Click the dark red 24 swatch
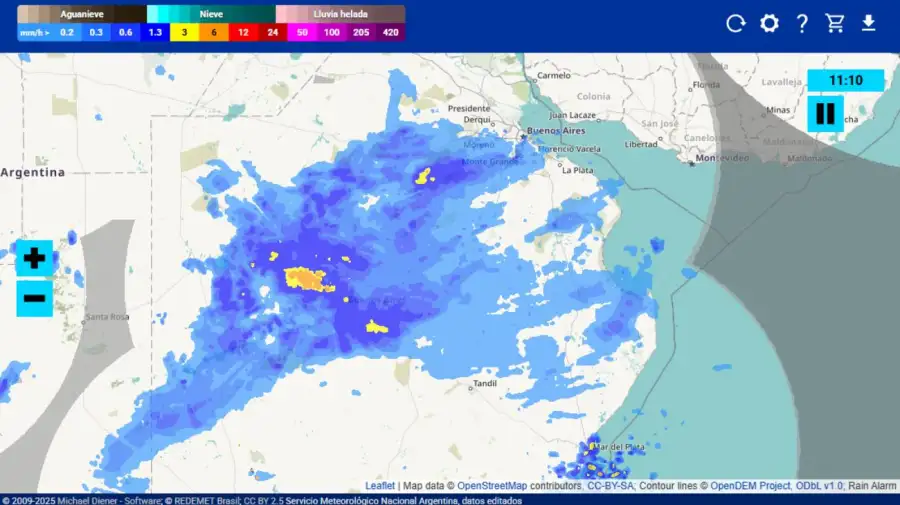 pyautogui.click(x=273, y=32)
